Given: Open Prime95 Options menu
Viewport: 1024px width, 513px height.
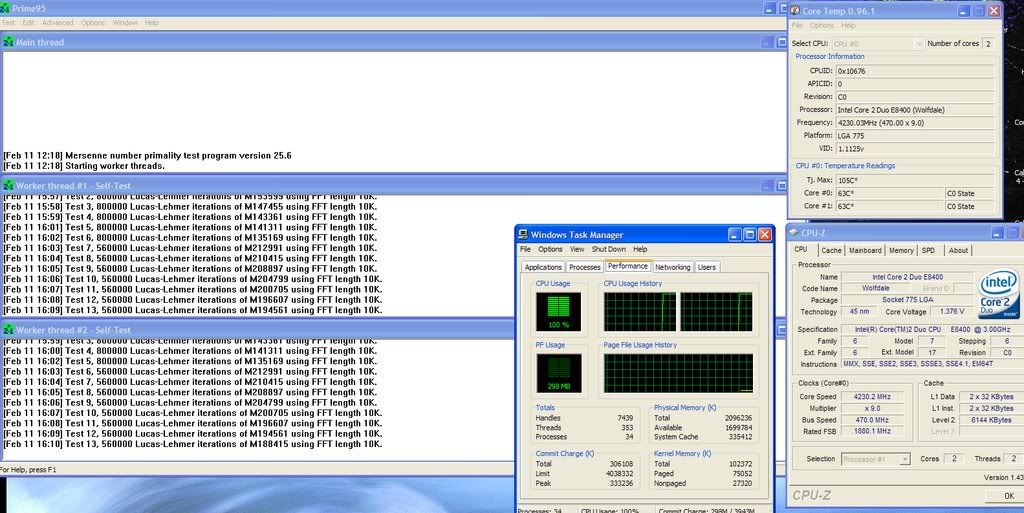Looking at the screenshot, I should (x=93, y=23).
